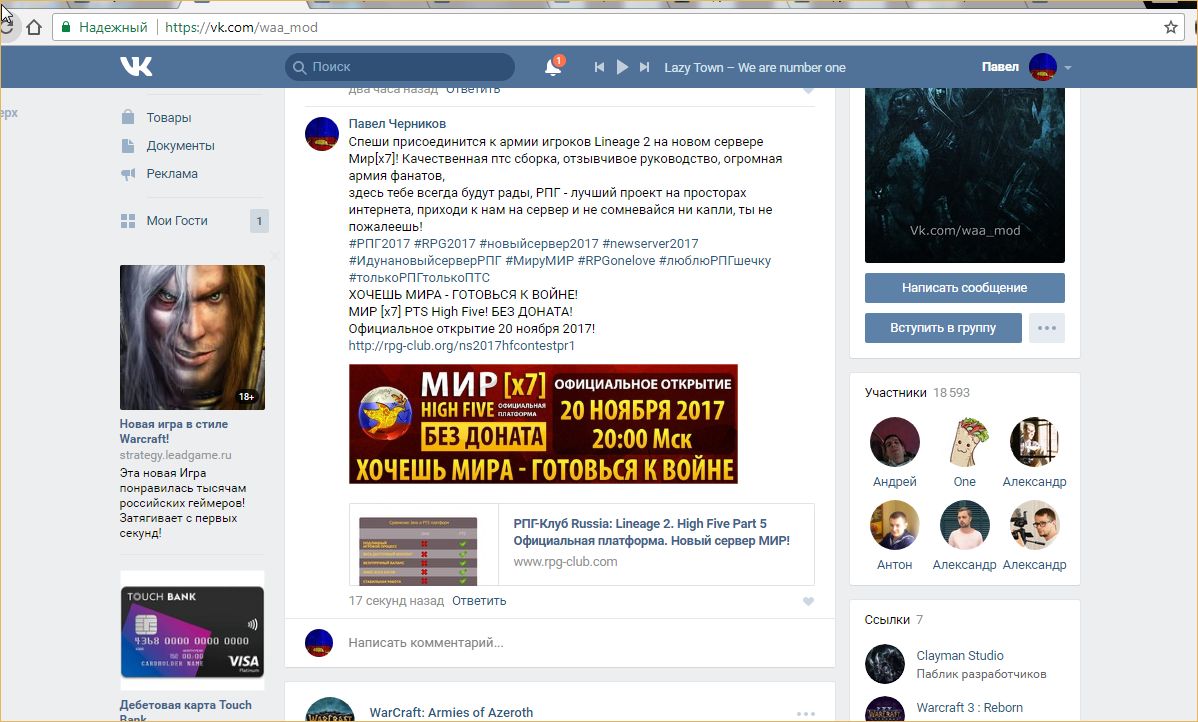Focus the Поиск search field
Screen dimensions: 1198x722
click(x=400, y=66)
